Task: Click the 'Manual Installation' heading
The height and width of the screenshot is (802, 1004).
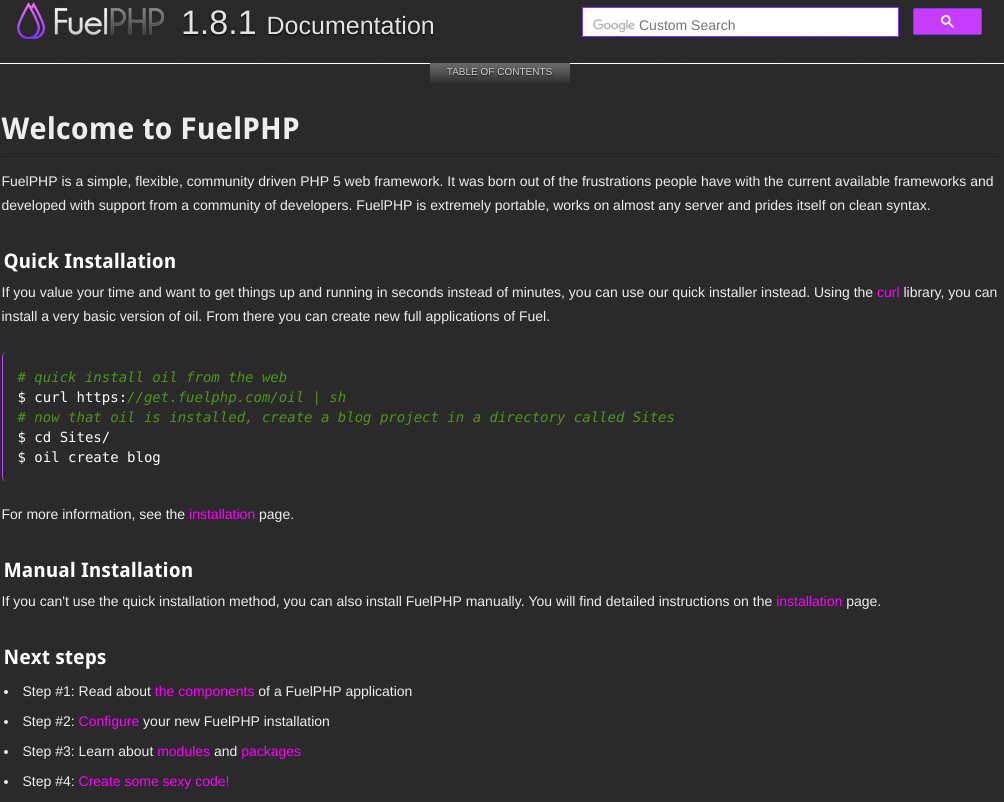Action: (x=98, y=570)
